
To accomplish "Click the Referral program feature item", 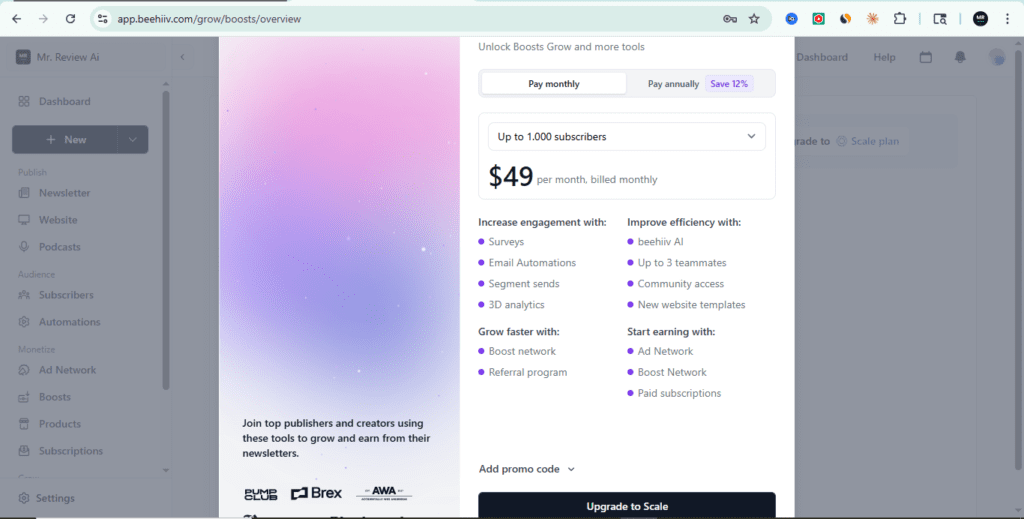I will tap(528, 372).
